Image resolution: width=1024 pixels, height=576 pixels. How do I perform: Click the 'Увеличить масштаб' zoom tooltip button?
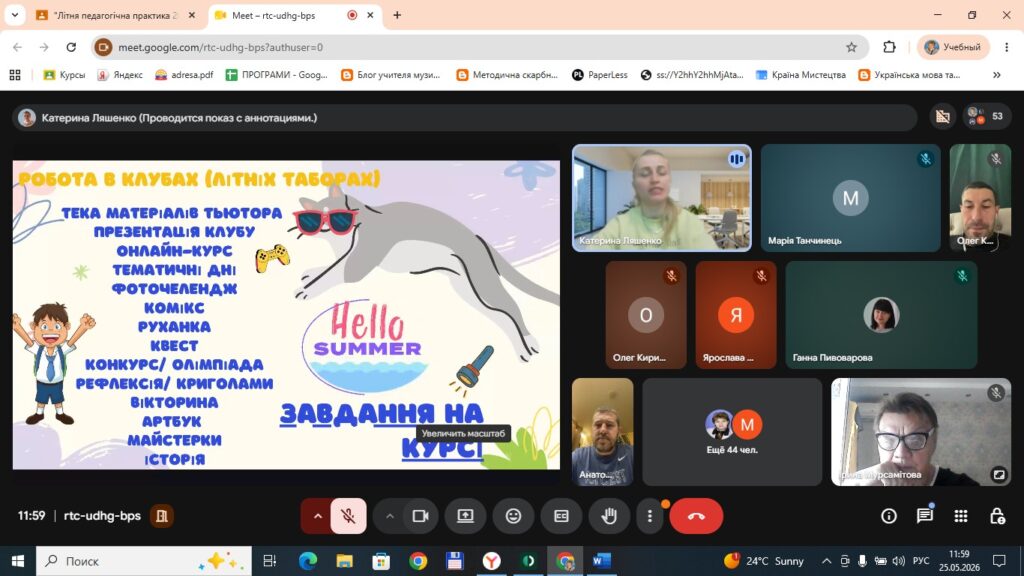(463, 433)
